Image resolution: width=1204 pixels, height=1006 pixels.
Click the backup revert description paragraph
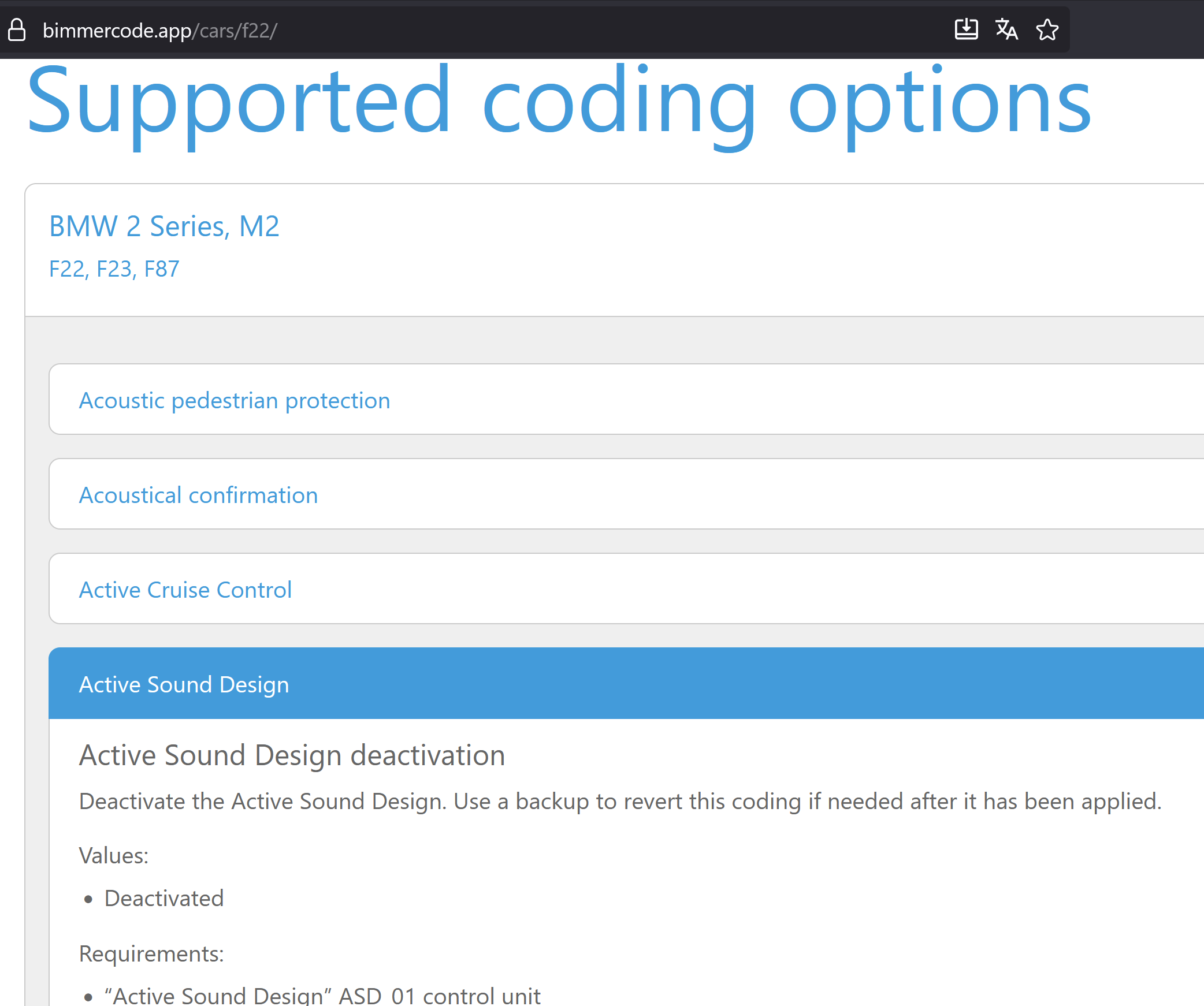(x=620, y=802)
